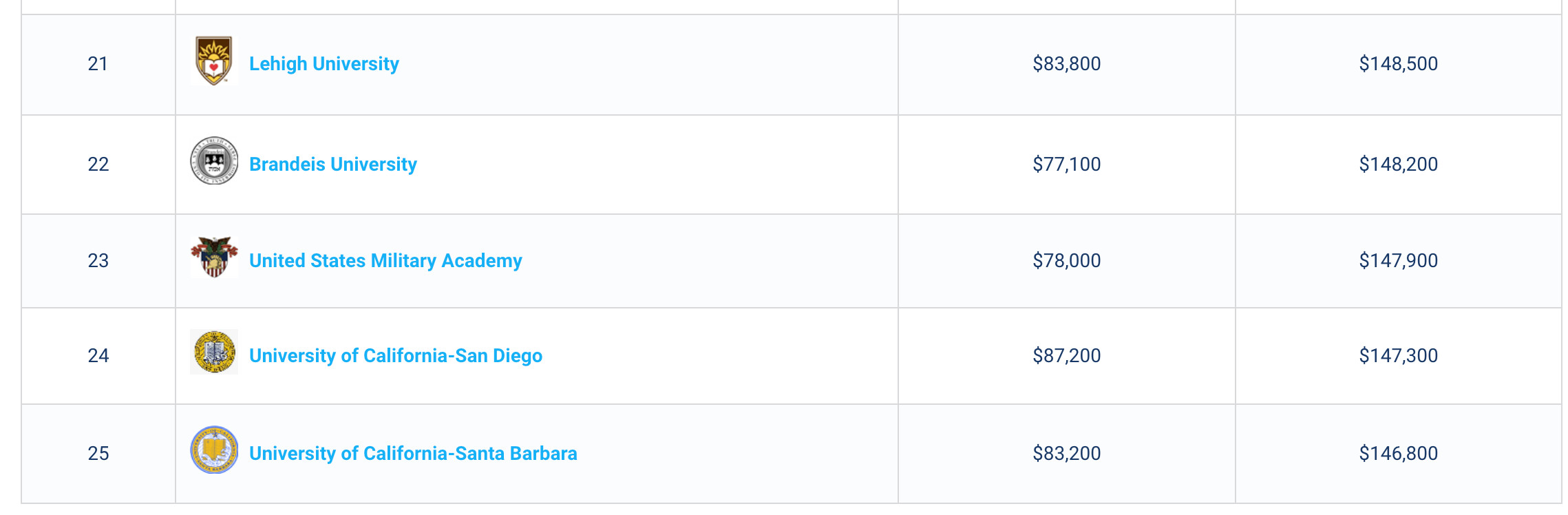Click Brandeis's $148,200 salary value
Image resolution: width=1568 pixels, height=515 pixels.
(x=1399, y=165)
